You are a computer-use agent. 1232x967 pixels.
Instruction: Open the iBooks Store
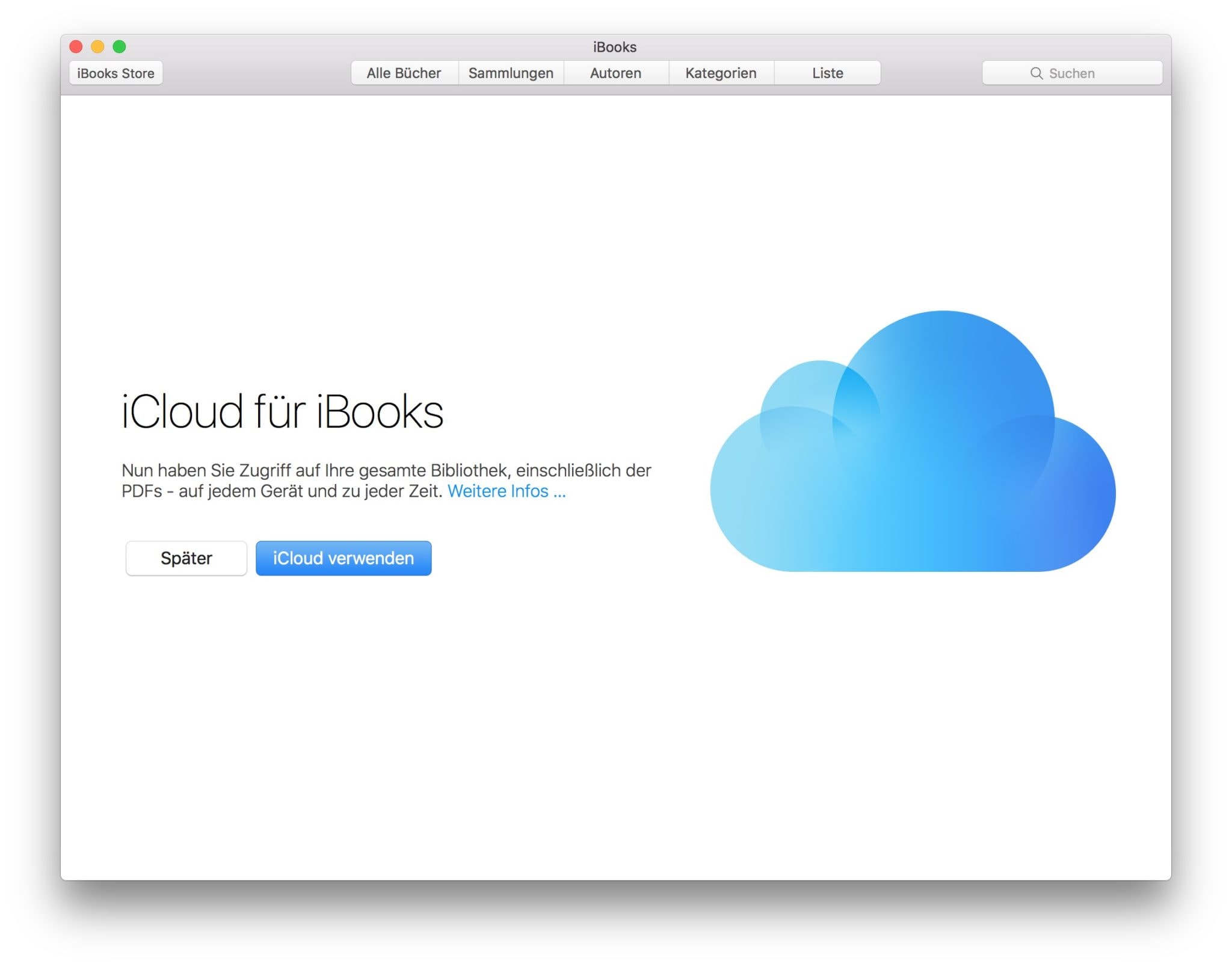[115, 73]
